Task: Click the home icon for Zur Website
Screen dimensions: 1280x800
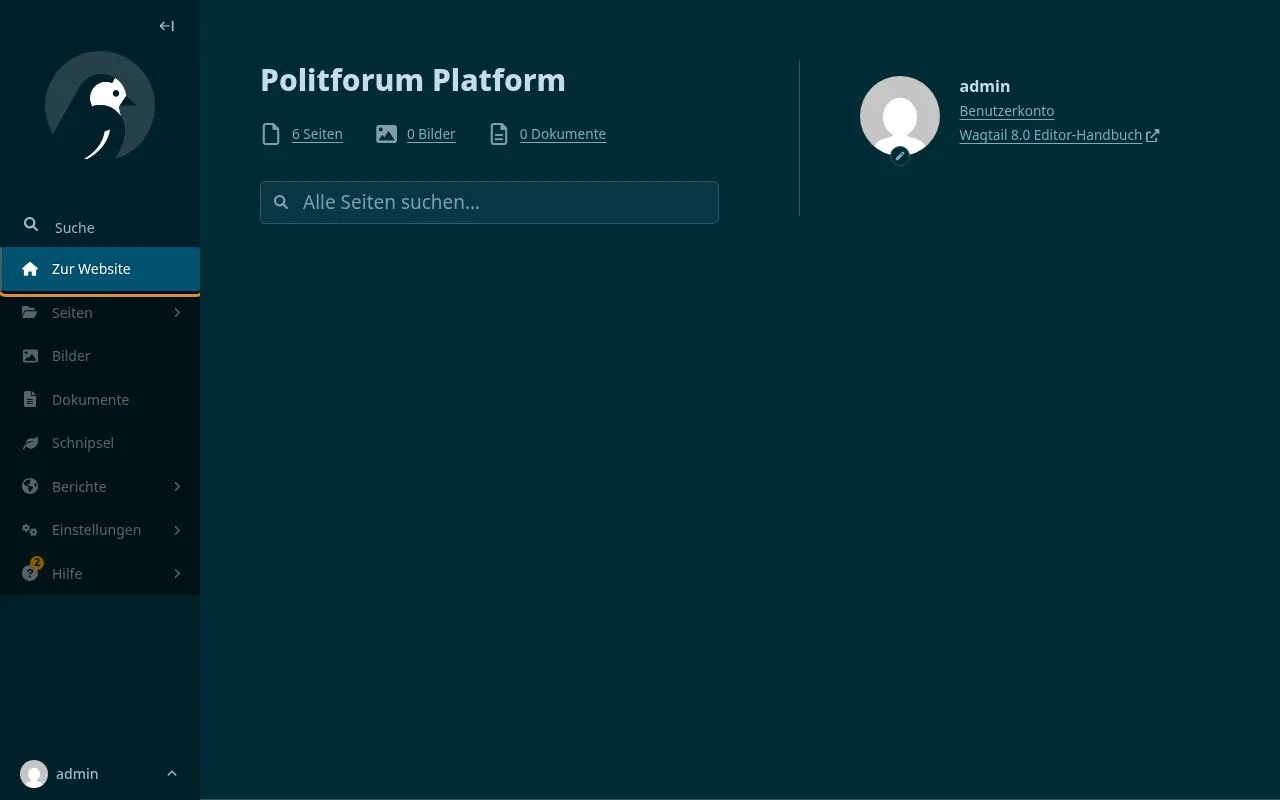Action: tap(30, 269)
